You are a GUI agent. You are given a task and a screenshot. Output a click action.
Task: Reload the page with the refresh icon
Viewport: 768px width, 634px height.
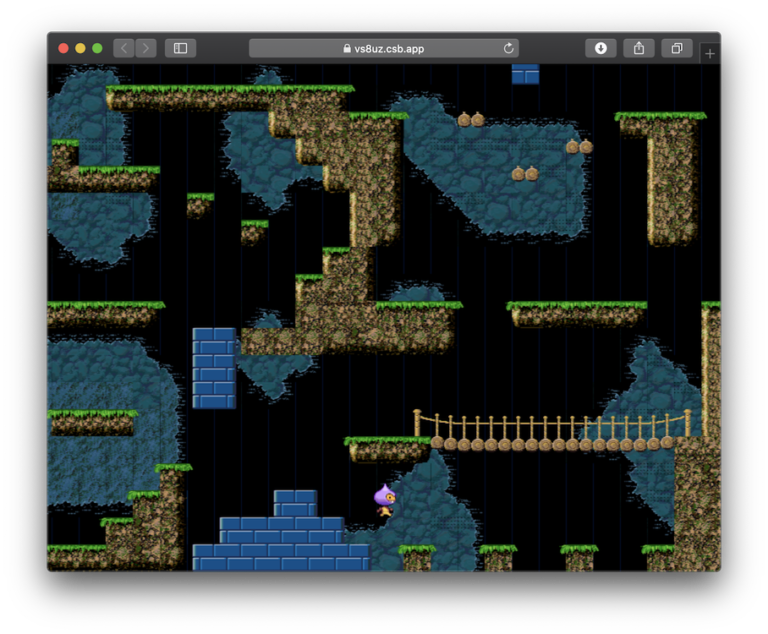[x=508, y=48]
